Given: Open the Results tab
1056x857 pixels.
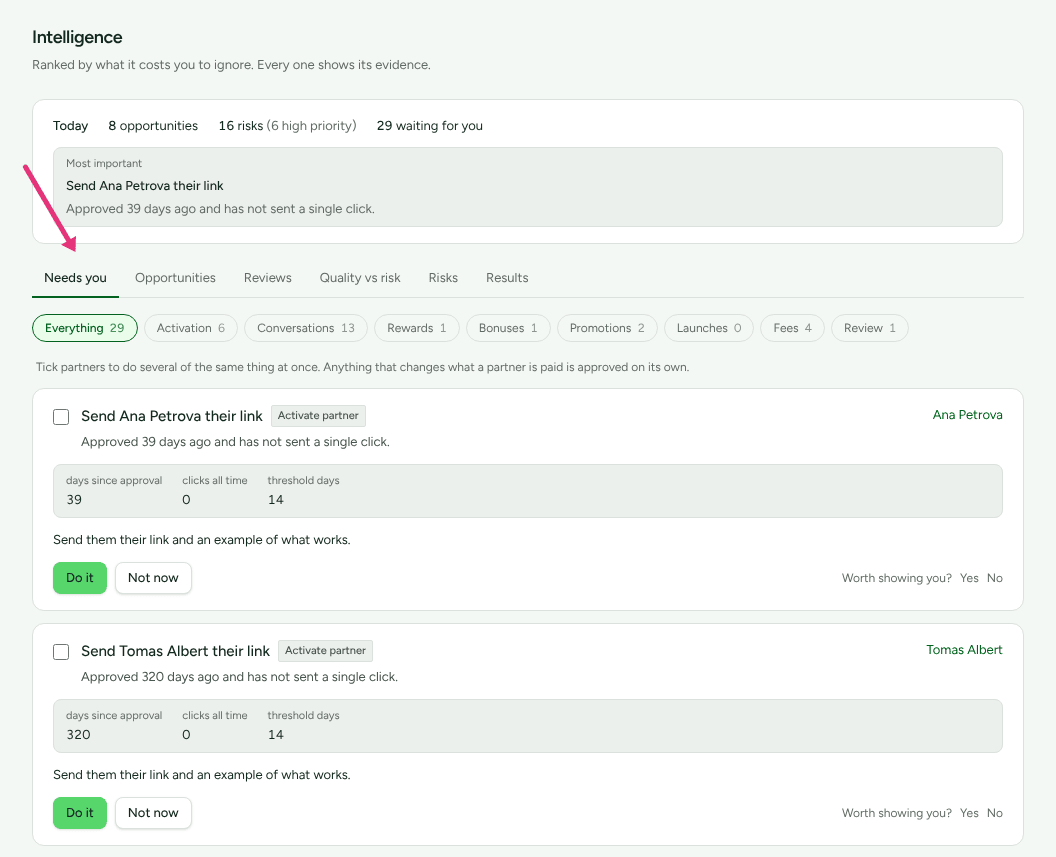Looking at the screenshot, I should [507, 277].
